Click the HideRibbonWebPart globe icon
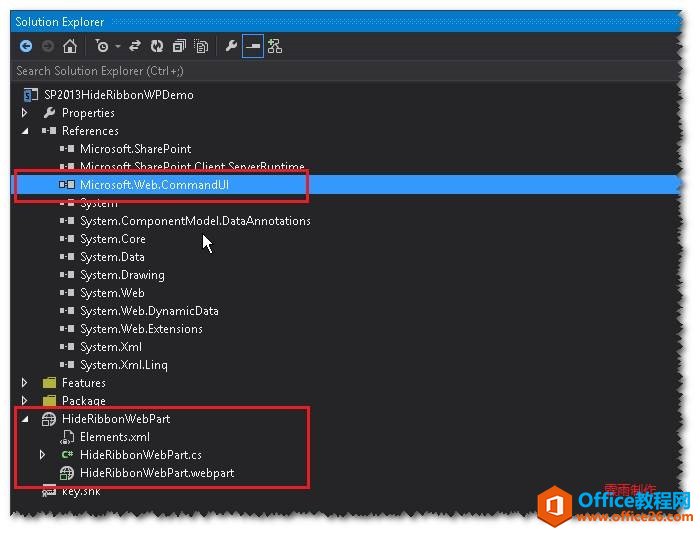 (49, 419)
